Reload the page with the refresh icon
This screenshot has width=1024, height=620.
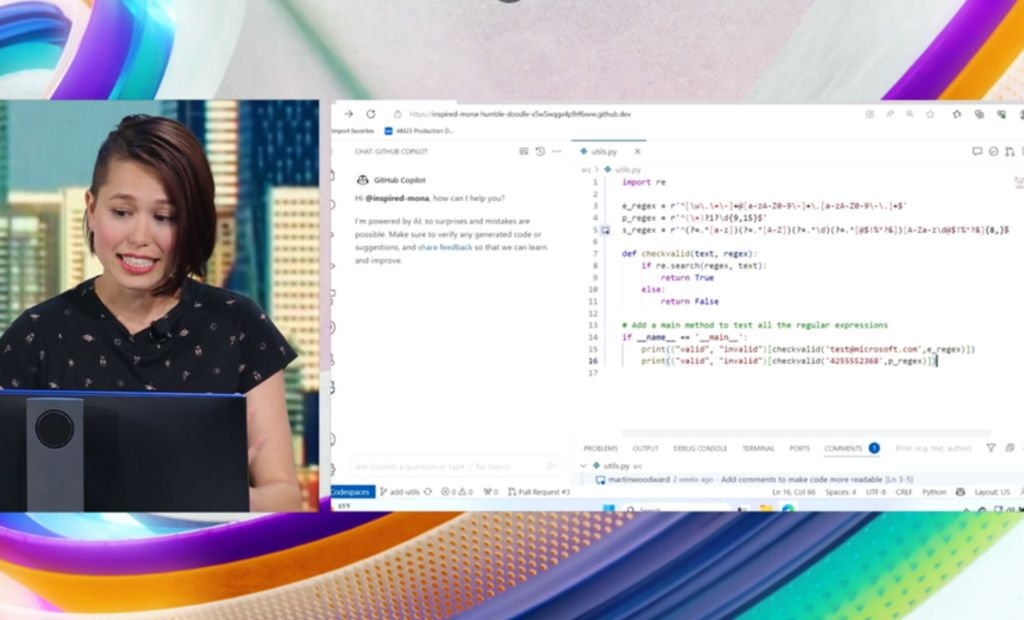pos(371,114)
